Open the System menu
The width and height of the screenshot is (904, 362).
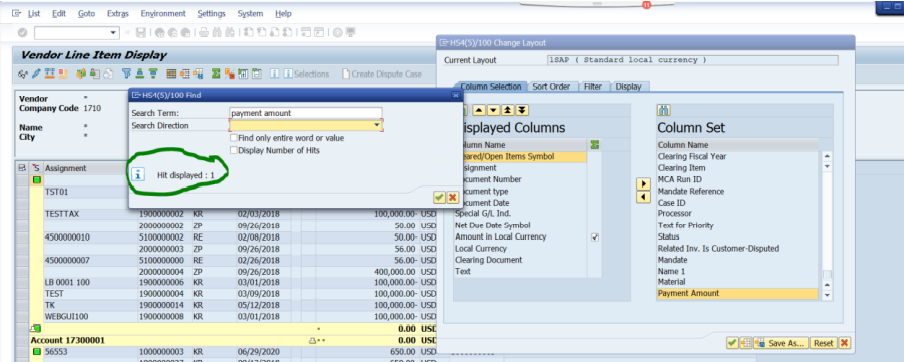coord(250,13)
